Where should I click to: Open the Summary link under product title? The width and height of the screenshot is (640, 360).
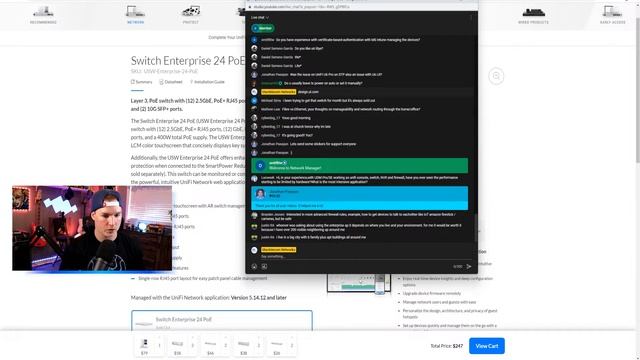[x=142, y=82]
